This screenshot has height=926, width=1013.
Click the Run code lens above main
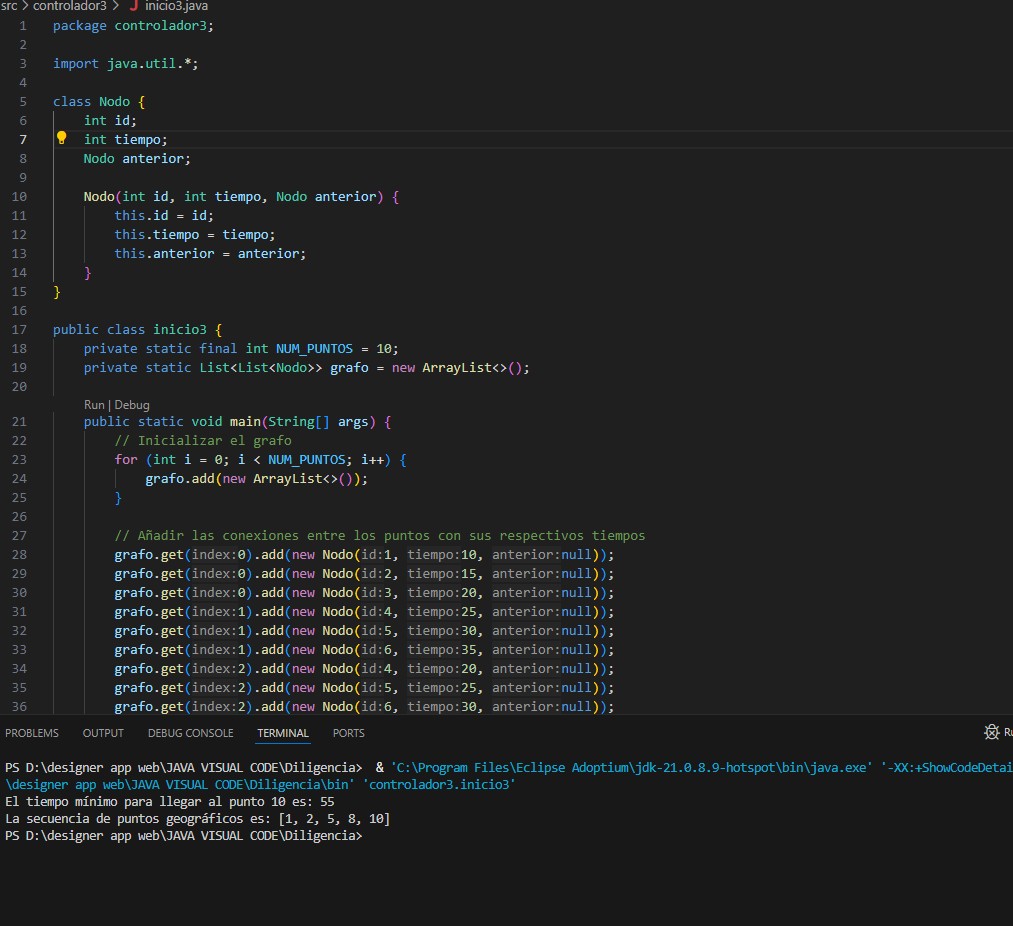point(94,405)
